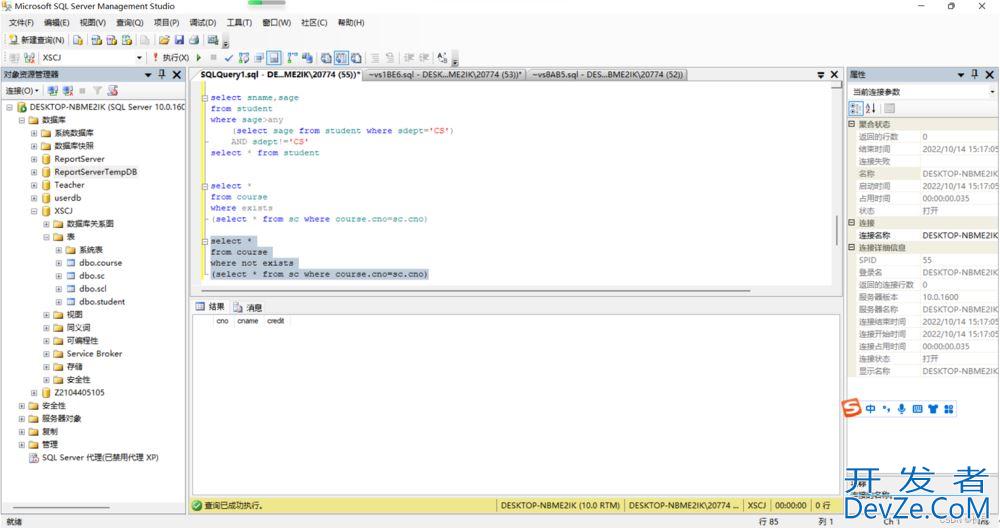Click the Database Engine Query icon beside 新建查询
Image resolution: width=1000 pixels, height=530 pixels.
[x=78, y=40]
